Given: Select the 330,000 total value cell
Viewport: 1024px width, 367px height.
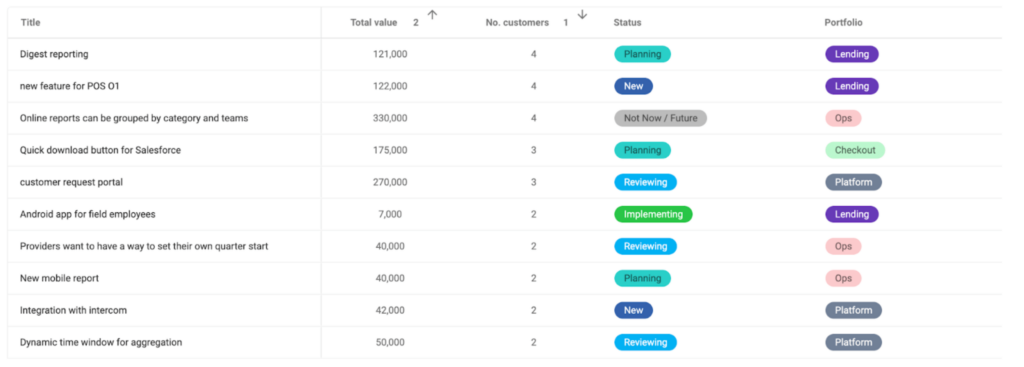Looking at the screenshot, I should [390, 118].
